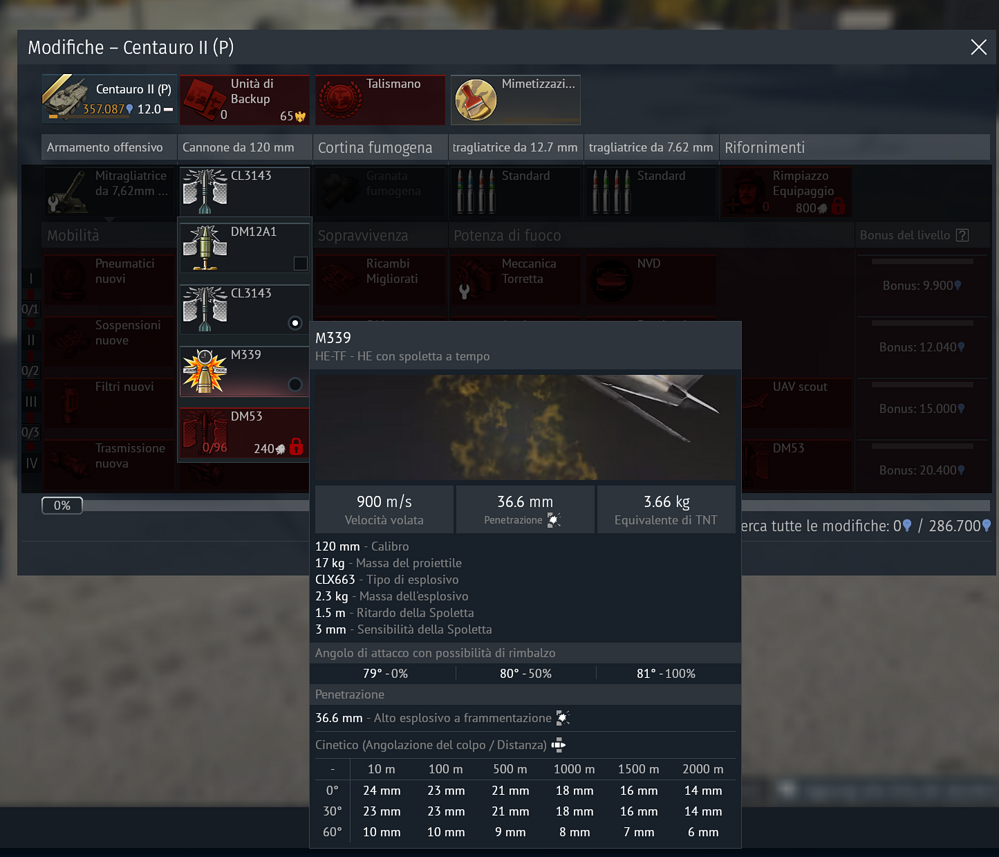Switch to the tragliatrice da 12.7 mm tab

(515, 147)
